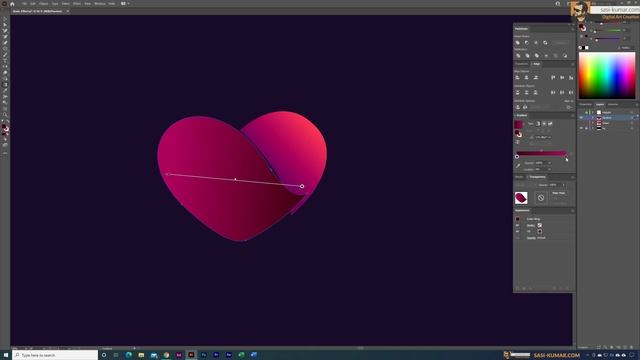Open the Effect menu
The height and width of the screenshot is (360, 640).
coord(77,4)
